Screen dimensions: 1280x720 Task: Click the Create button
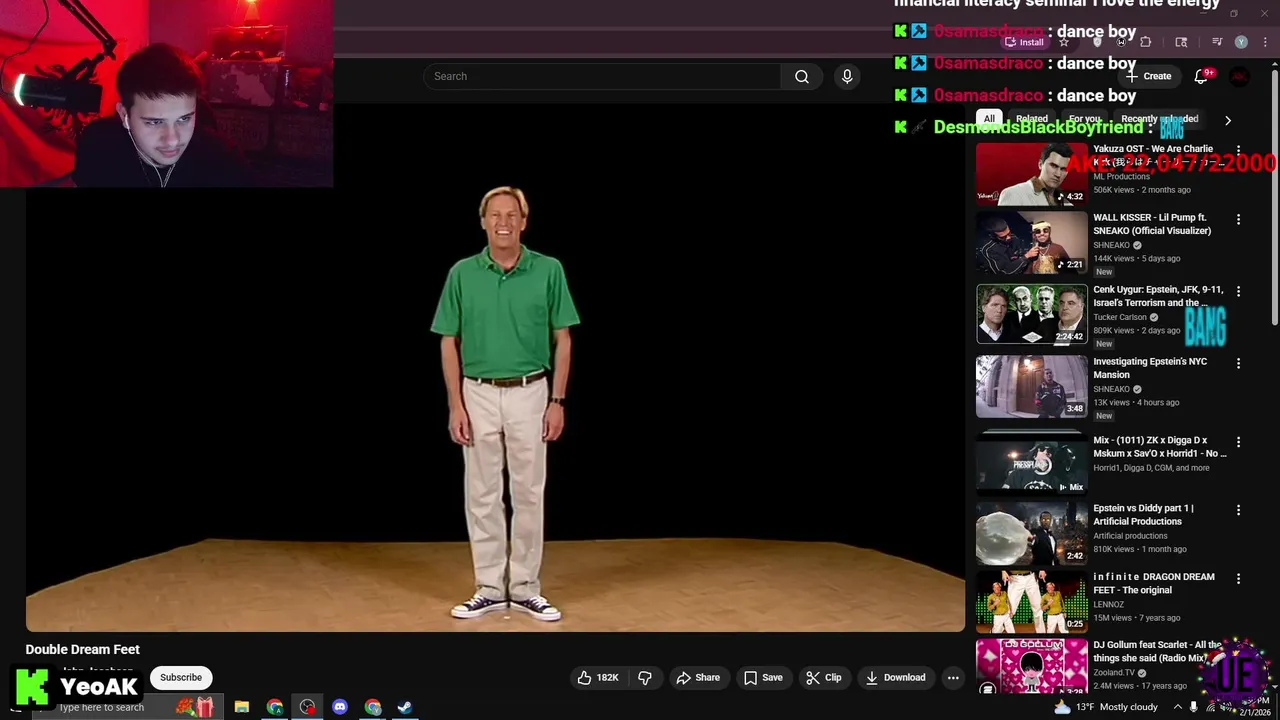click(1148, 76)
